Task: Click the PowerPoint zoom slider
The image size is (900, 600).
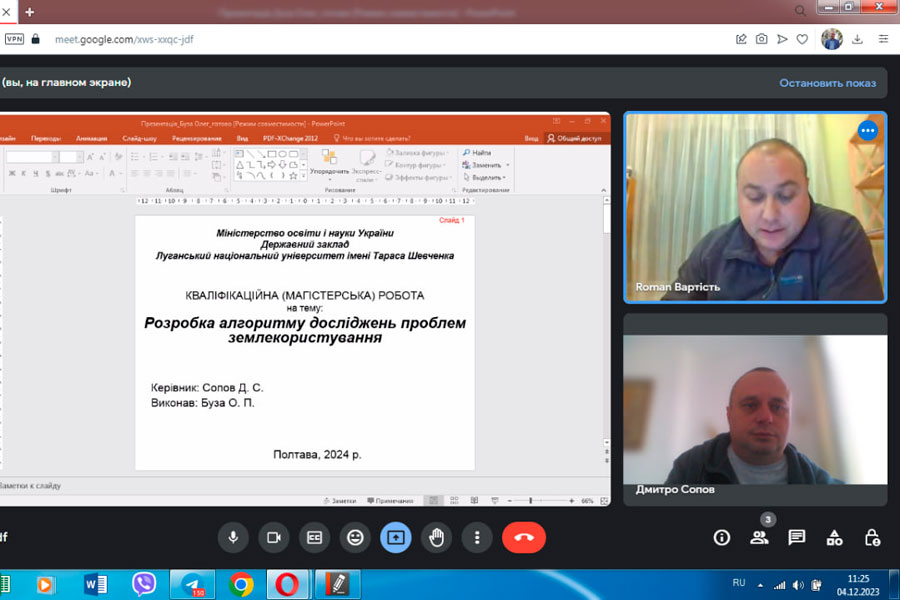Action: [x=540, y=501]
